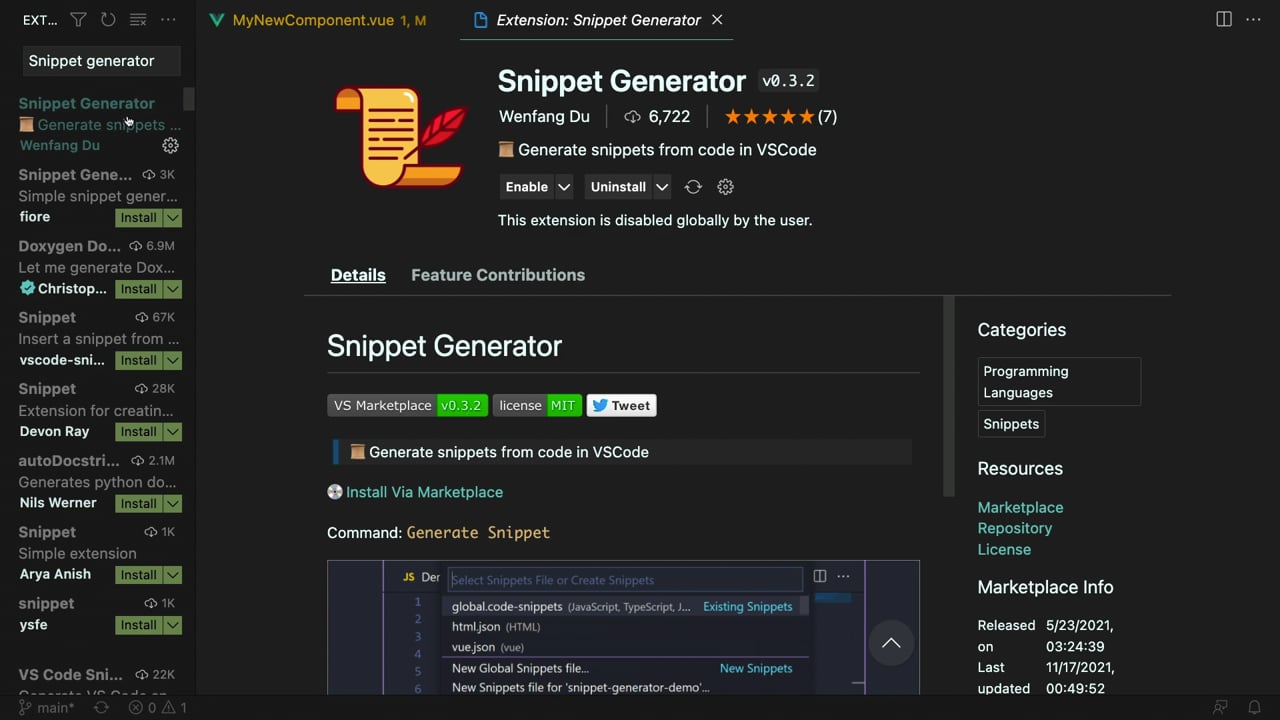The height and width of the screenshot is (720, 1280).
Task: Open Marketplace link under Resources
Action: [x=1020, y=507]
